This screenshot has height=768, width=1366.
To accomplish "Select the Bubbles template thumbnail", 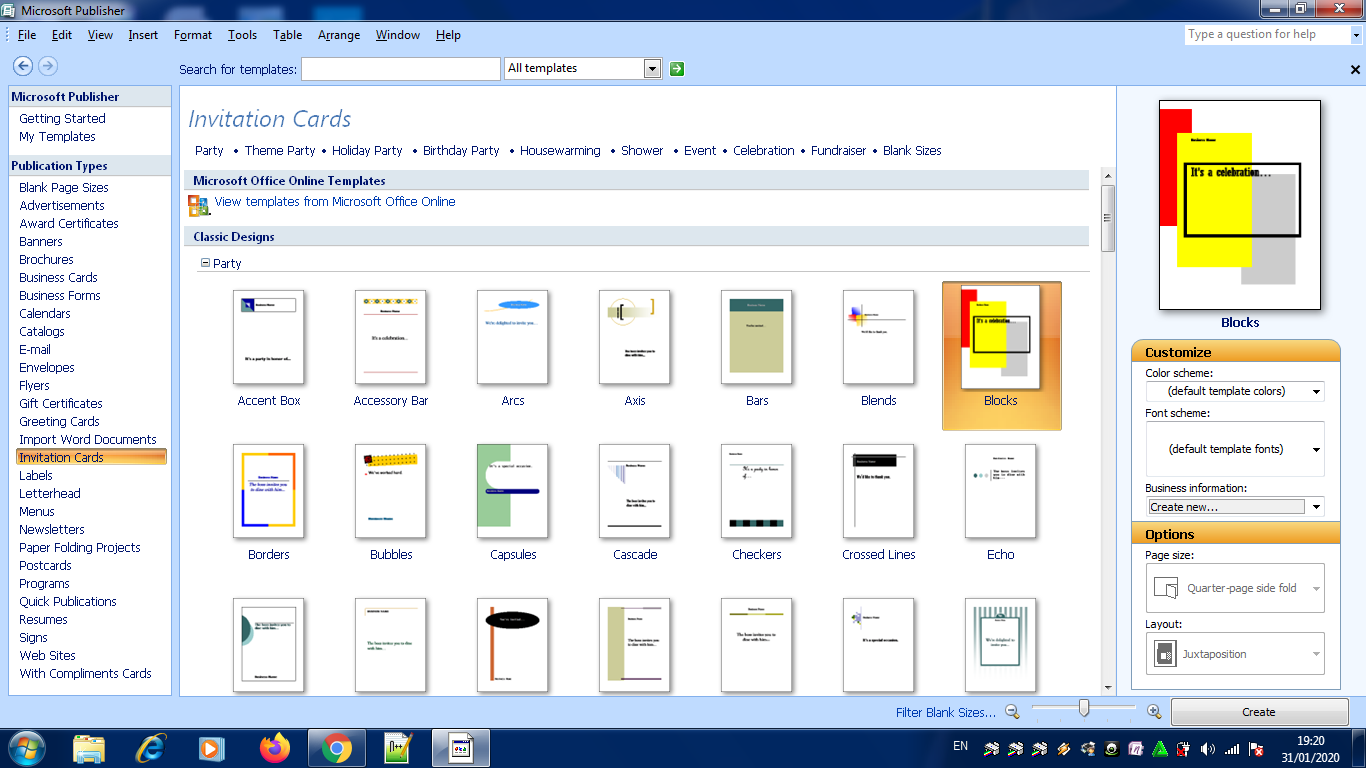I will pyautogui.click(x=391, y=491).
